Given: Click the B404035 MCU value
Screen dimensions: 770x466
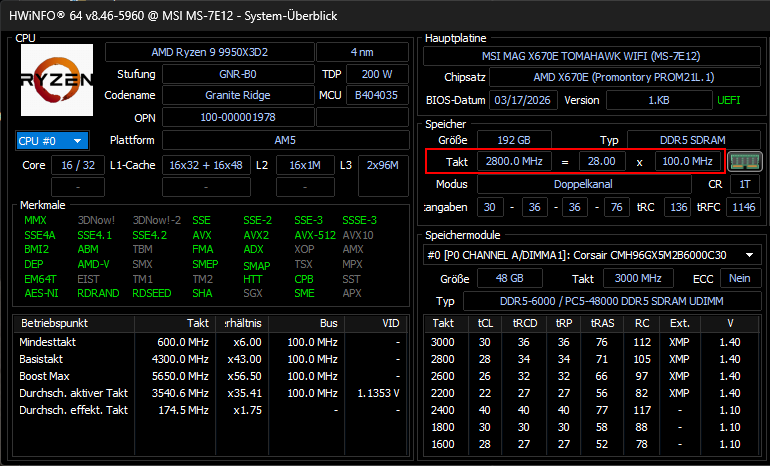Looking at the screenshot, I should [x=377, y=95].
